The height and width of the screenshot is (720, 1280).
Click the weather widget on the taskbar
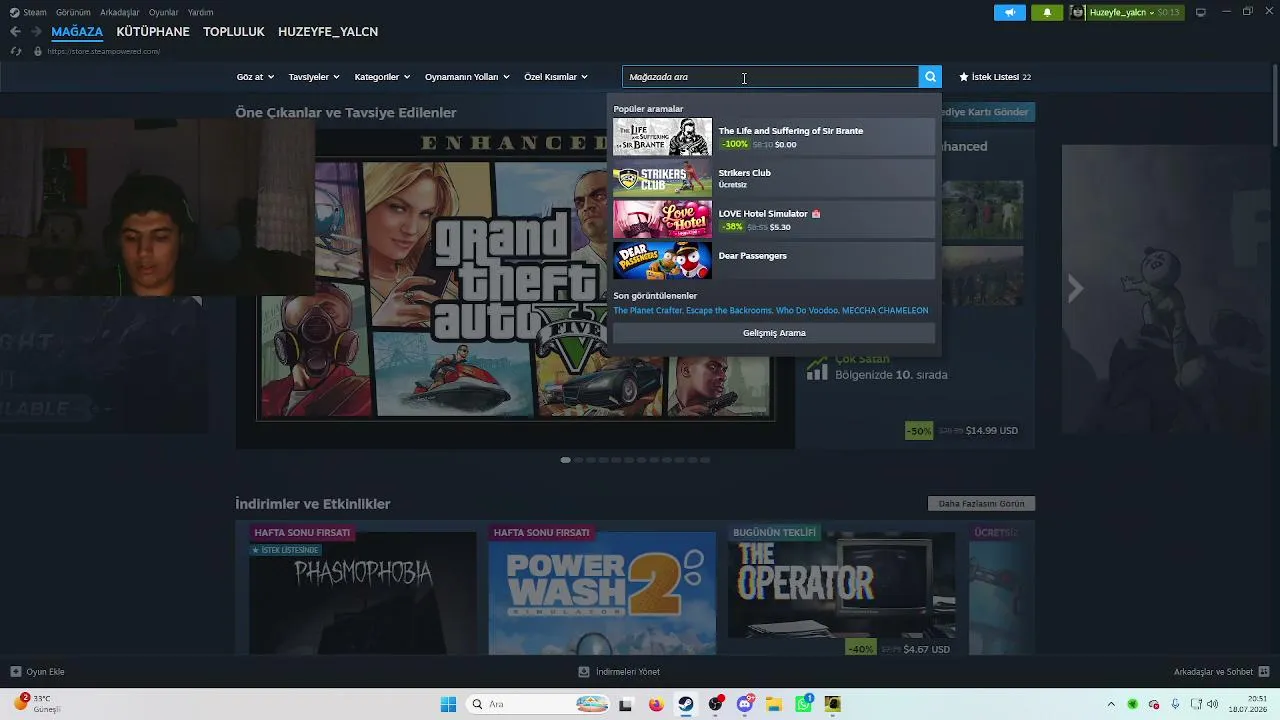(x=36, y=703)
